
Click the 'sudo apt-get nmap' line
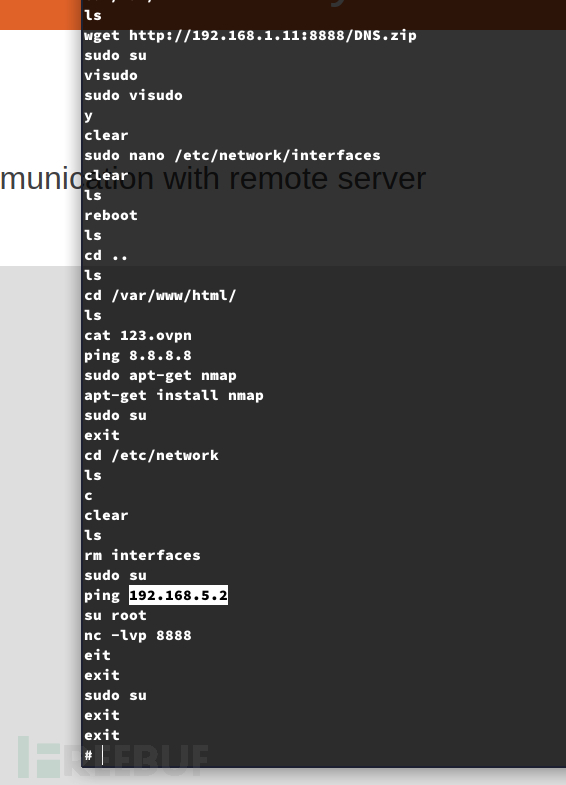coord(160,375)
